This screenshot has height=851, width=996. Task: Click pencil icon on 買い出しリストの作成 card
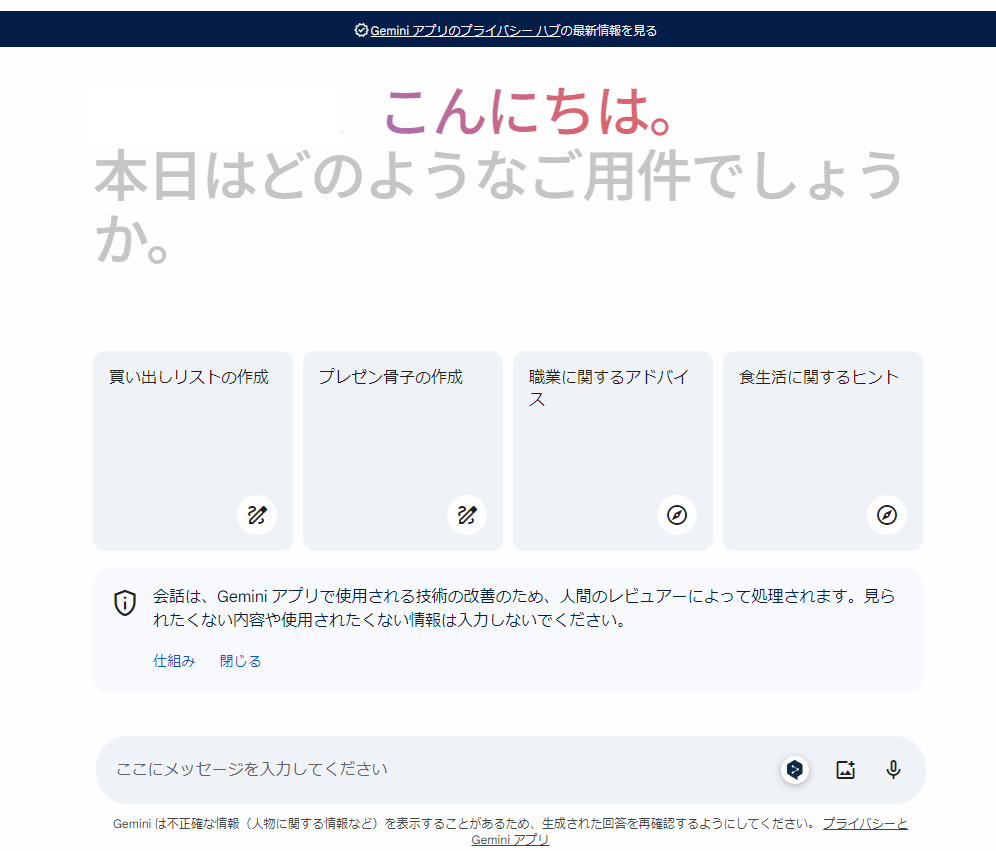tap(257, 514)
